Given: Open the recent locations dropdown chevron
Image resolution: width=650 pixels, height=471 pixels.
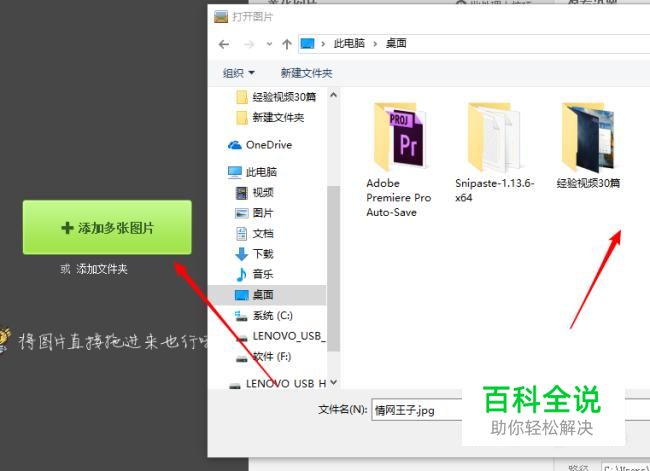Looking at the screenshot, I should pyautogui.click(x=269, y=44).
